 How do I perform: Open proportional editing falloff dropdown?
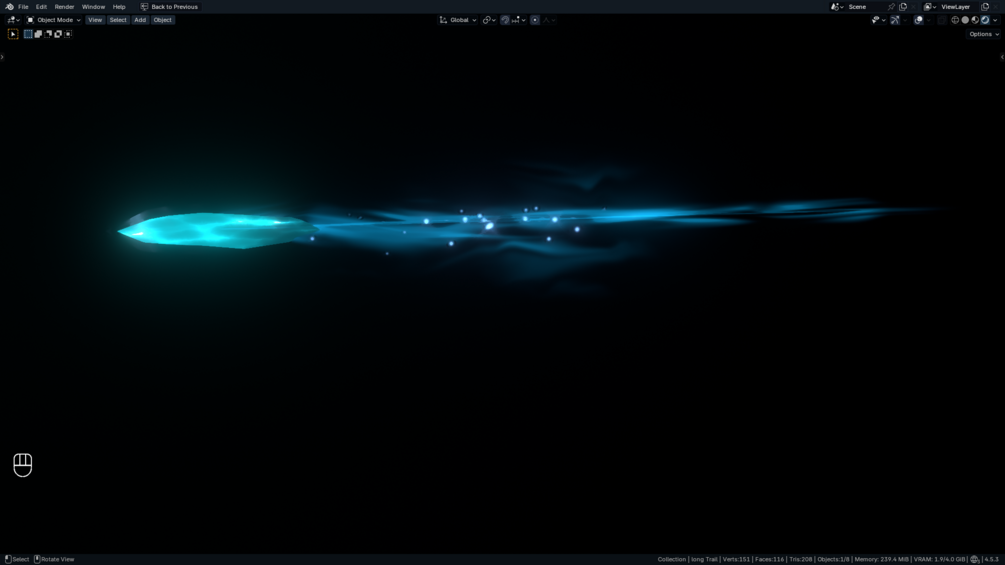tap(549, 20)
